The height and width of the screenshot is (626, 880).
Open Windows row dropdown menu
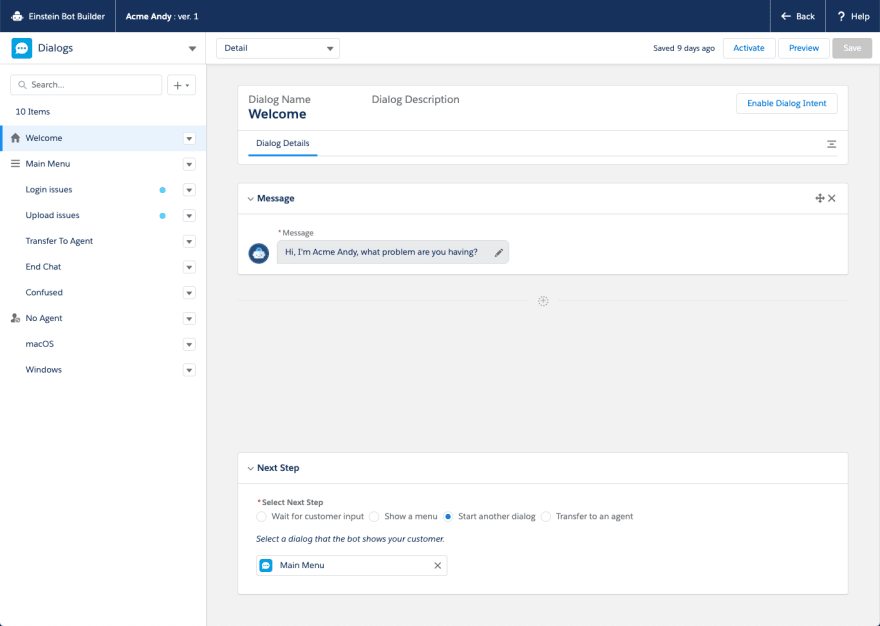coord(189,371)
